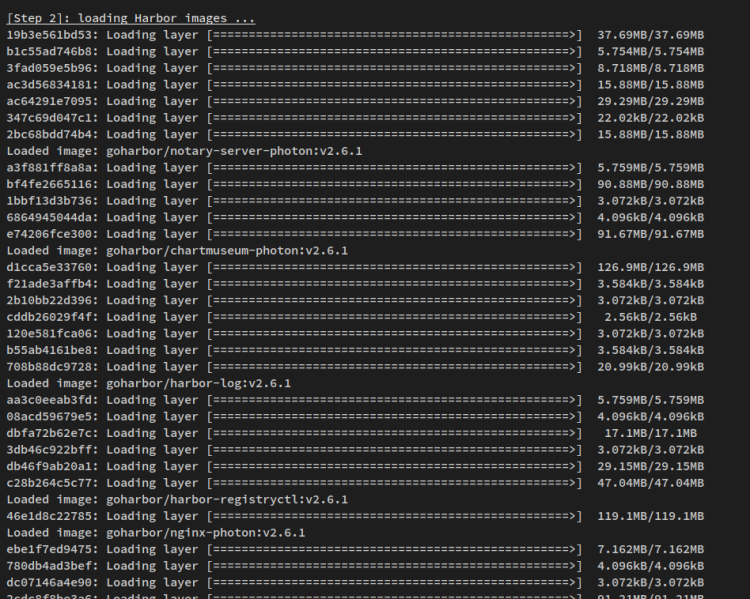Click the 29.29MB/29.29MB size value
Image resolution: width=750 pixels, height=599 pixels.
(651, 101)
